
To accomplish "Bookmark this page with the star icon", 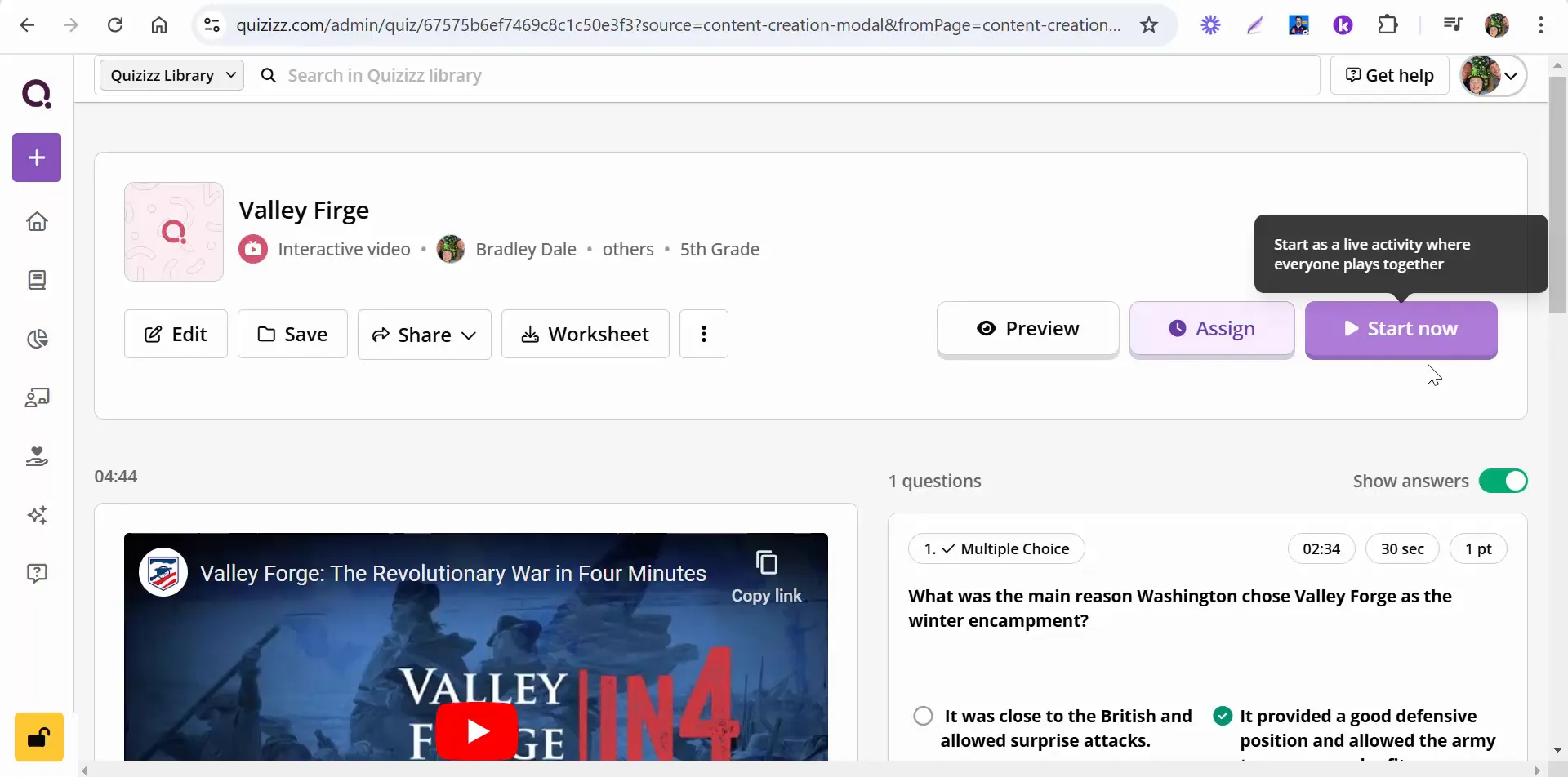I will tap(1149, 25).
